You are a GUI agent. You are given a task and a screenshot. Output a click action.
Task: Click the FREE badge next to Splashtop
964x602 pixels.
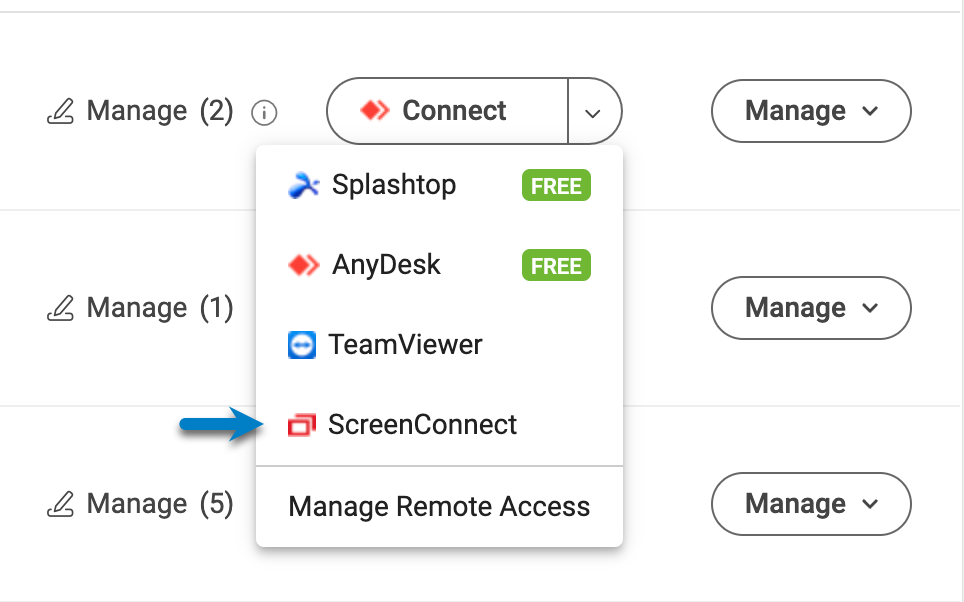(x=555, y=185)
